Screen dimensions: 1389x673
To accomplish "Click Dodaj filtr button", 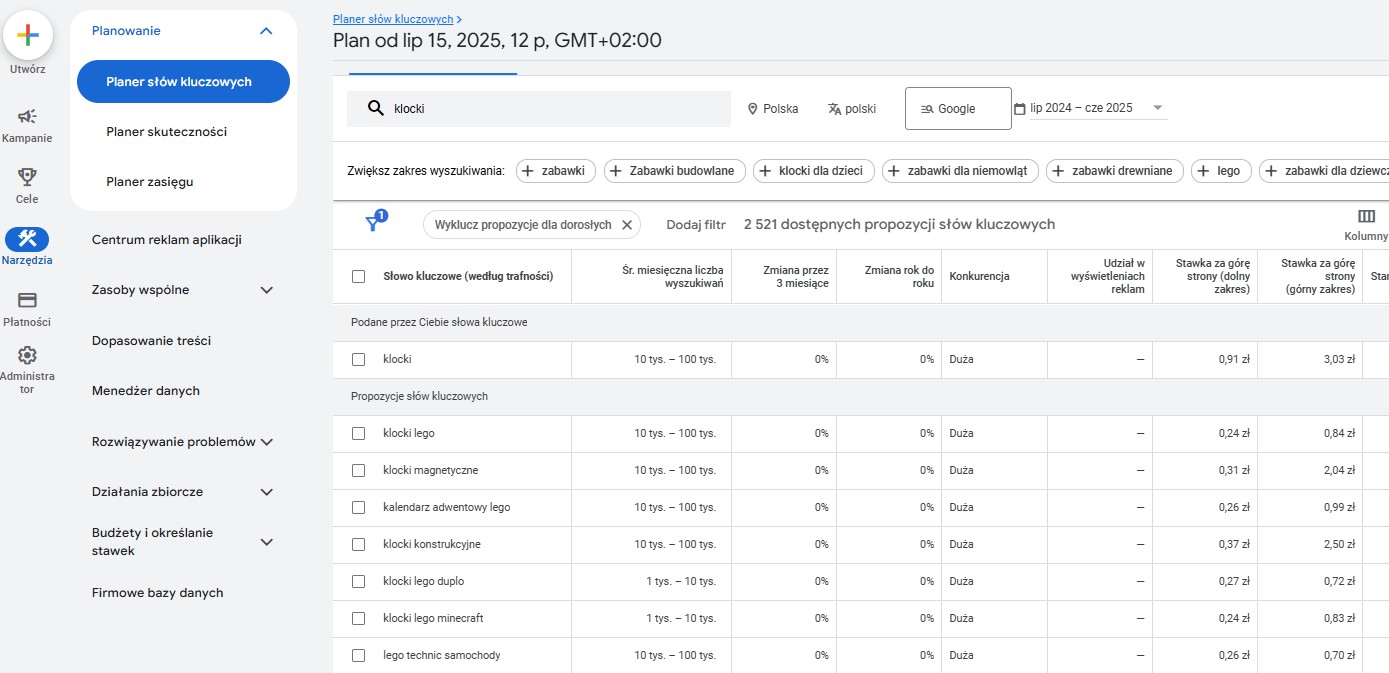I will point(696,225).
